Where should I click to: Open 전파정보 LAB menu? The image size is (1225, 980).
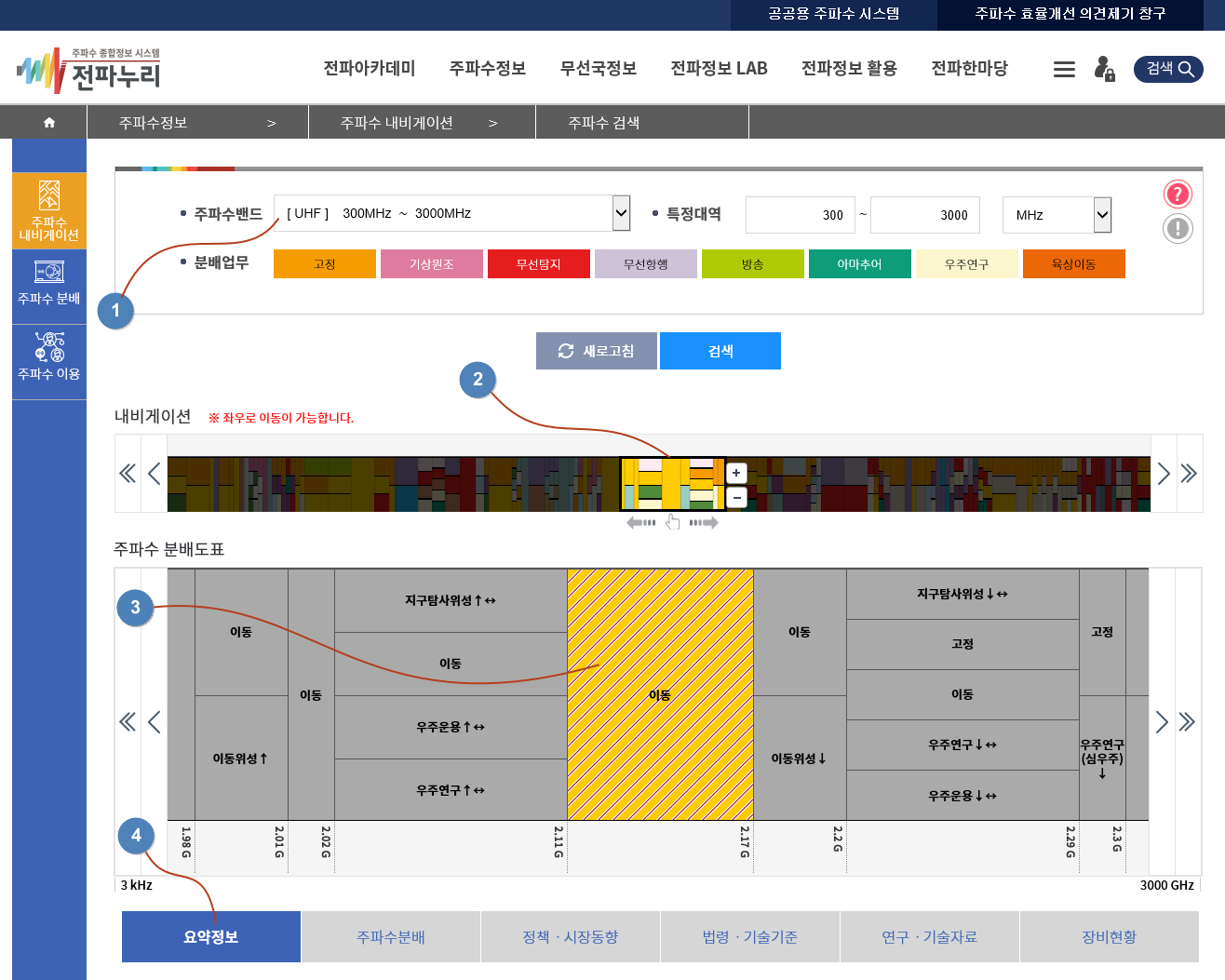tap(720, 69)
